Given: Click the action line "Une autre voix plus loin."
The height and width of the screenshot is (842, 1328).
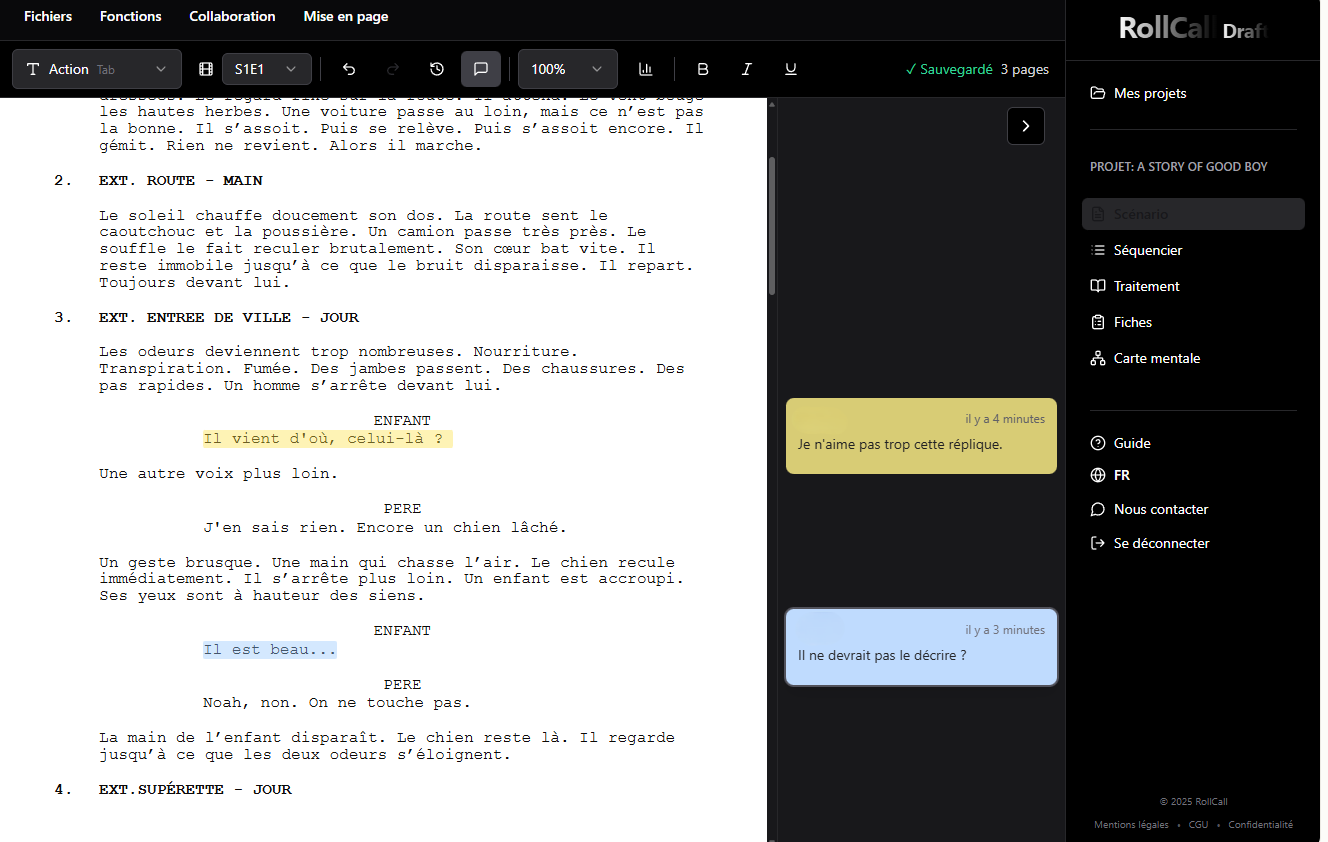Looking at the screenshot, I should [x=218, y=474].
